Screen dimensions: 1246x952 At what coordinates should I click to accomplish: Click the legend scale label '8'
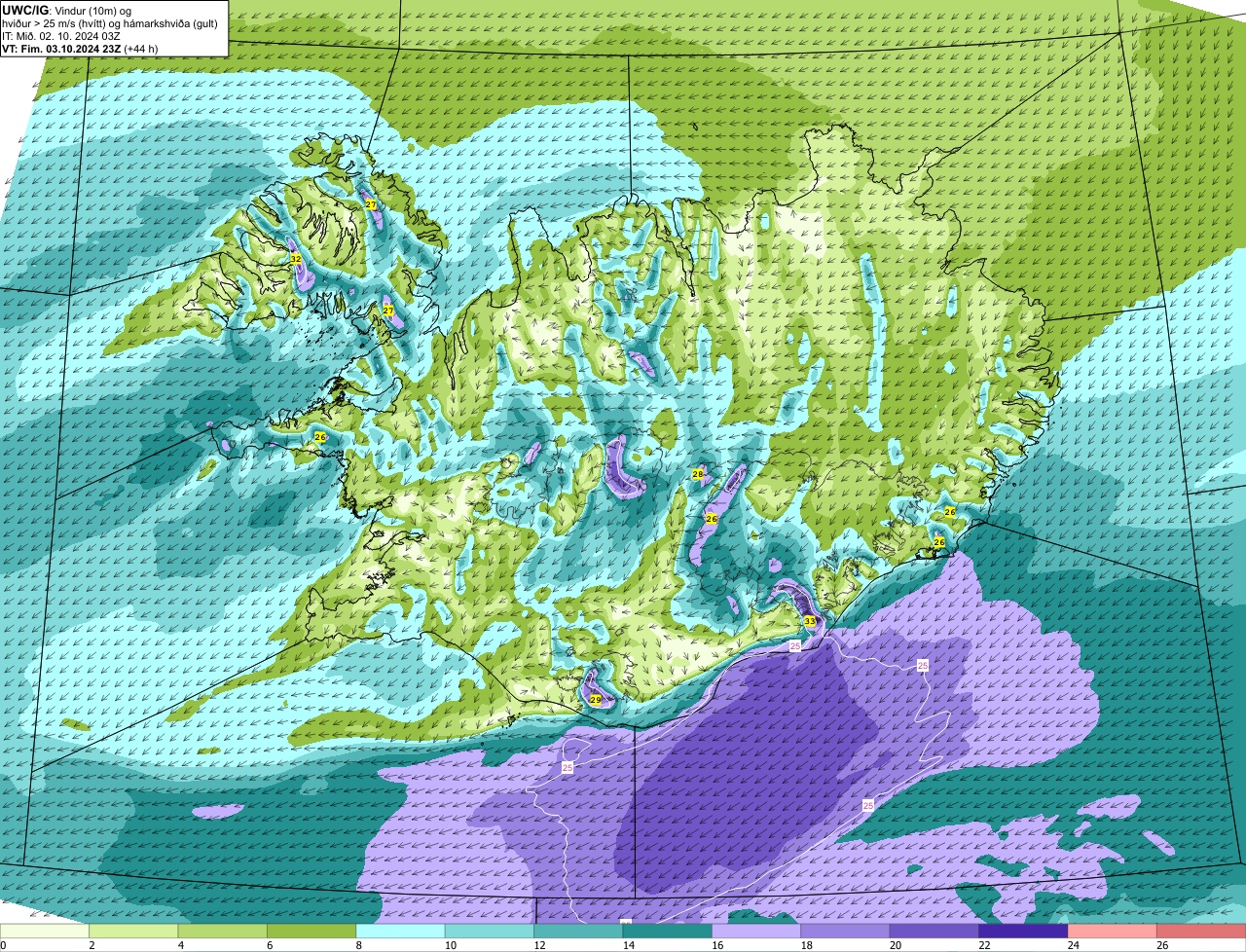358,945
